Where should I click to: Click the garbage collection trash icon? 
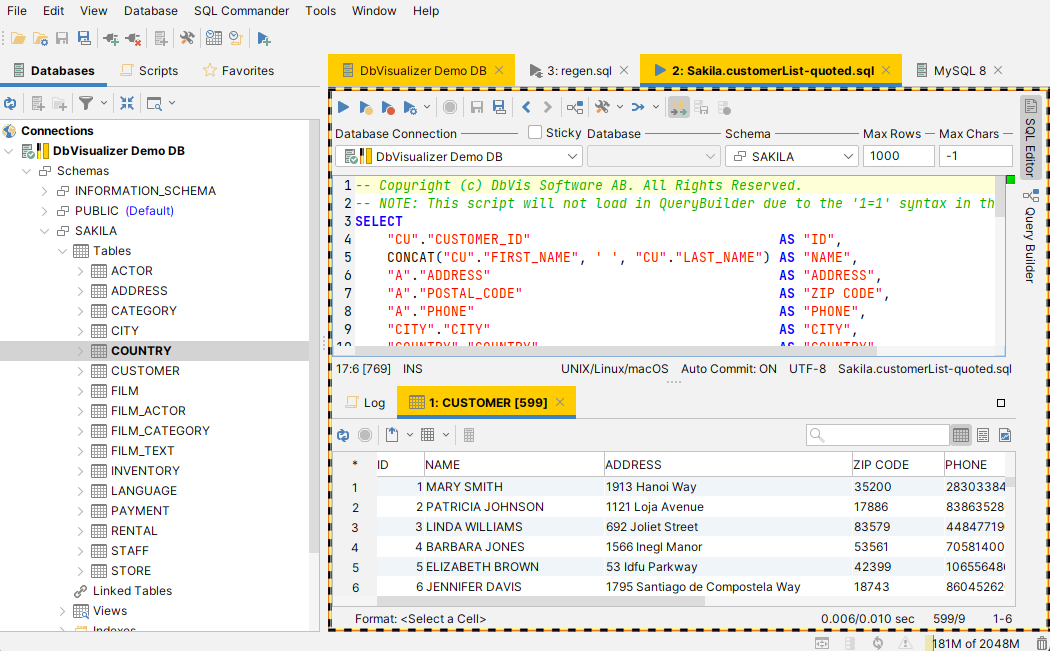coord(1042,644)
